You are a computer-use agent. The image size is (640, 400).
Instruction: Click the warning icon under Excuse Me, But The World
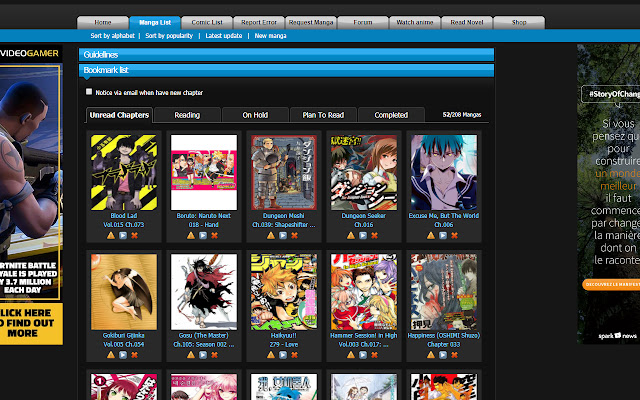[x=431, y=236]
